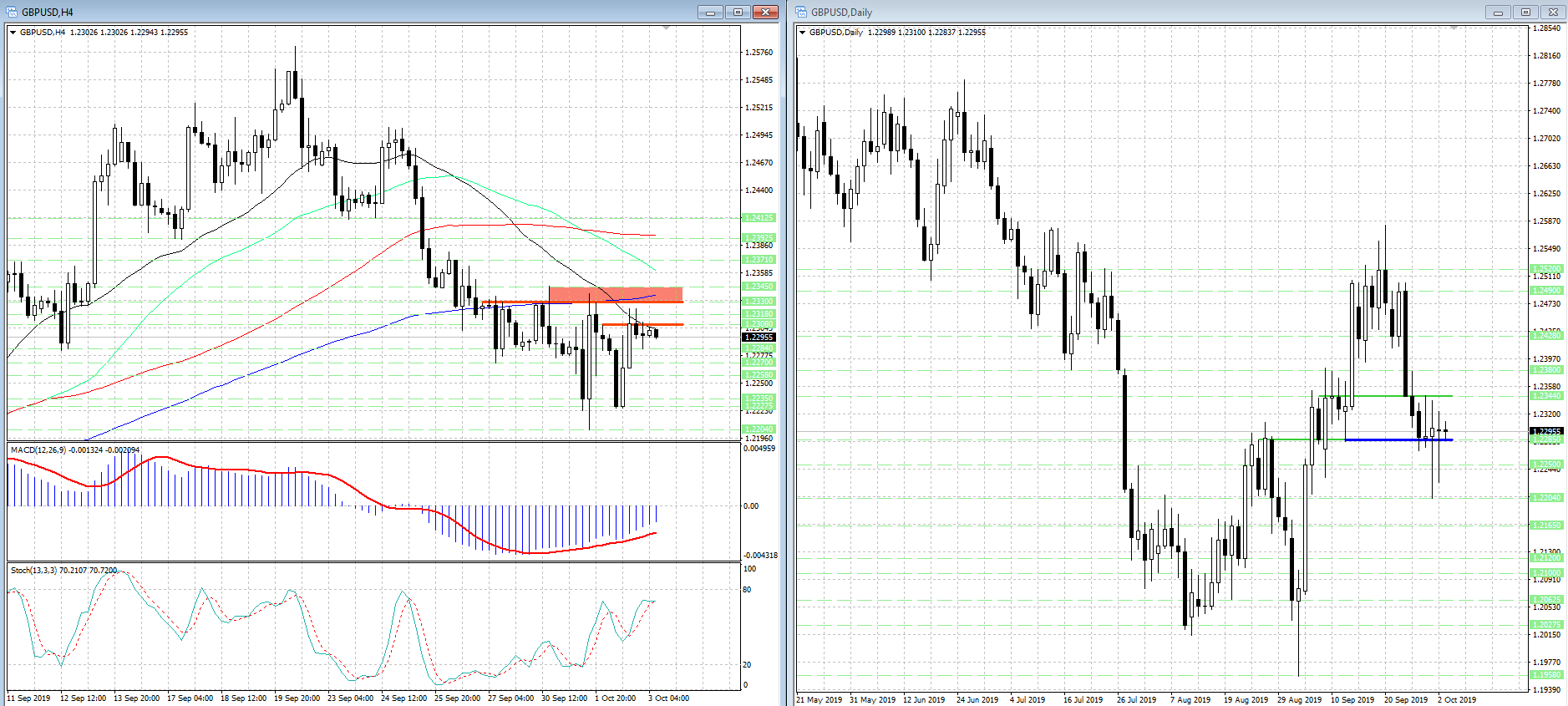Click the red supply zone rectangle on H4 chart
1568x706 pixels.
pos(616,294)
